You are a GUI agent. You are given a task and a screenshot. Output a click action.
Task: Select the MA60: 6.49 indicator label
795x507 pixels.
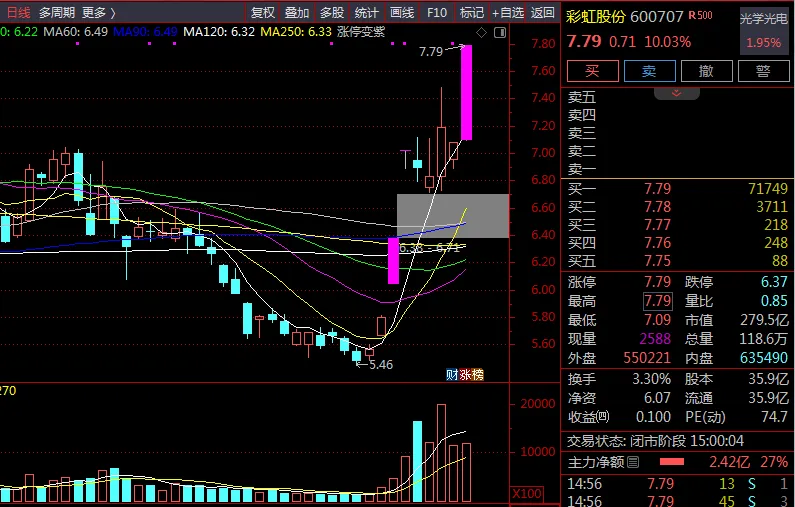pos(76,32)
